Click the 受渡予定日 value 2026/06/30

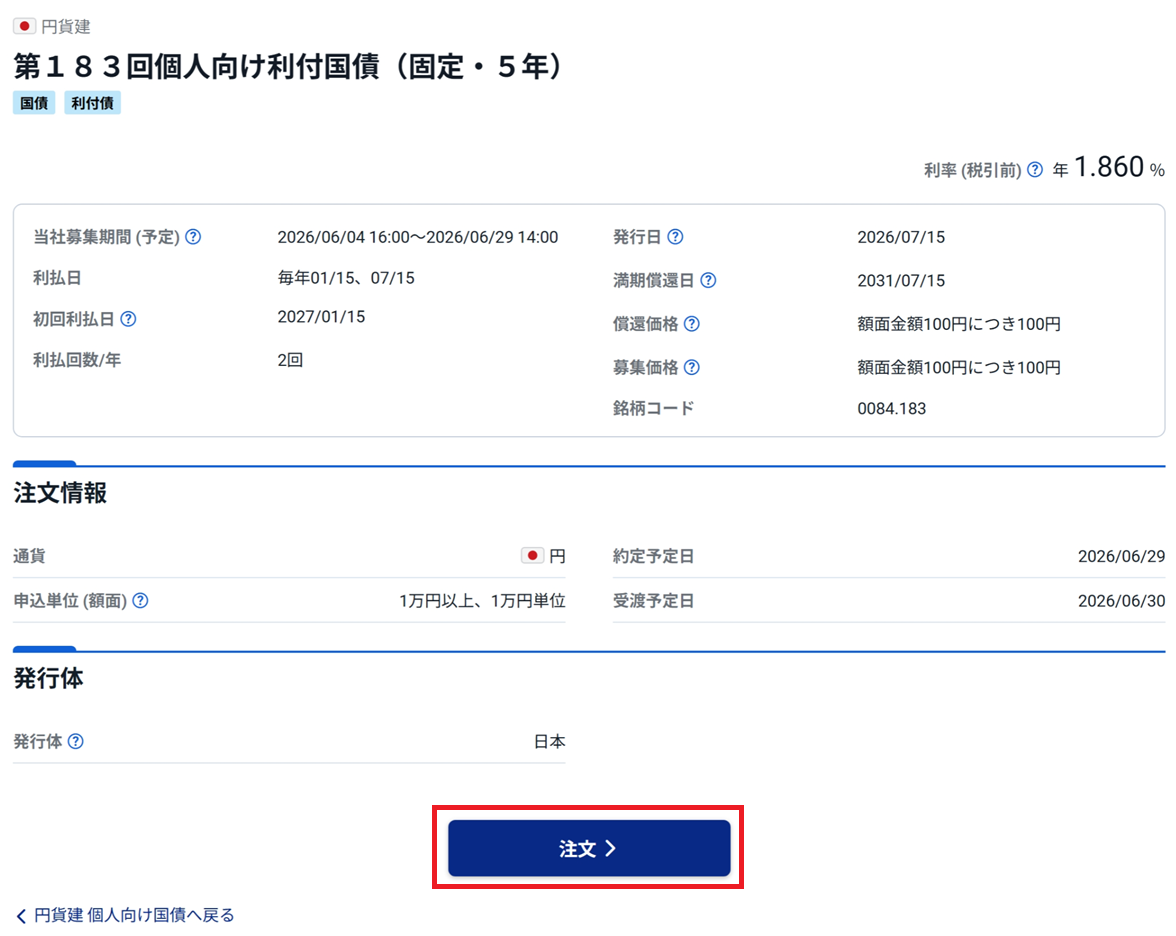click(1121, 601)
